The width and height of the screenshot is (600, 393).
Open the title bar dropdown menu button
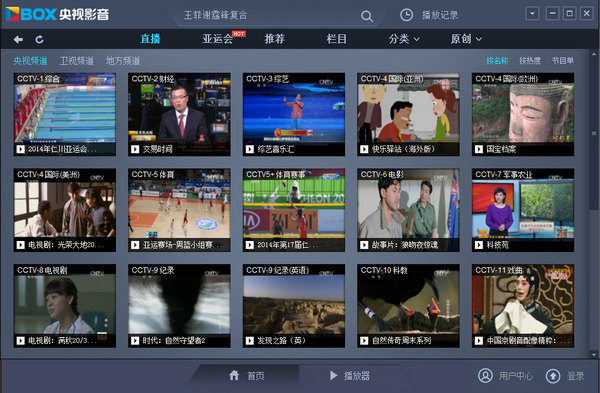click(x=532, y=14)
